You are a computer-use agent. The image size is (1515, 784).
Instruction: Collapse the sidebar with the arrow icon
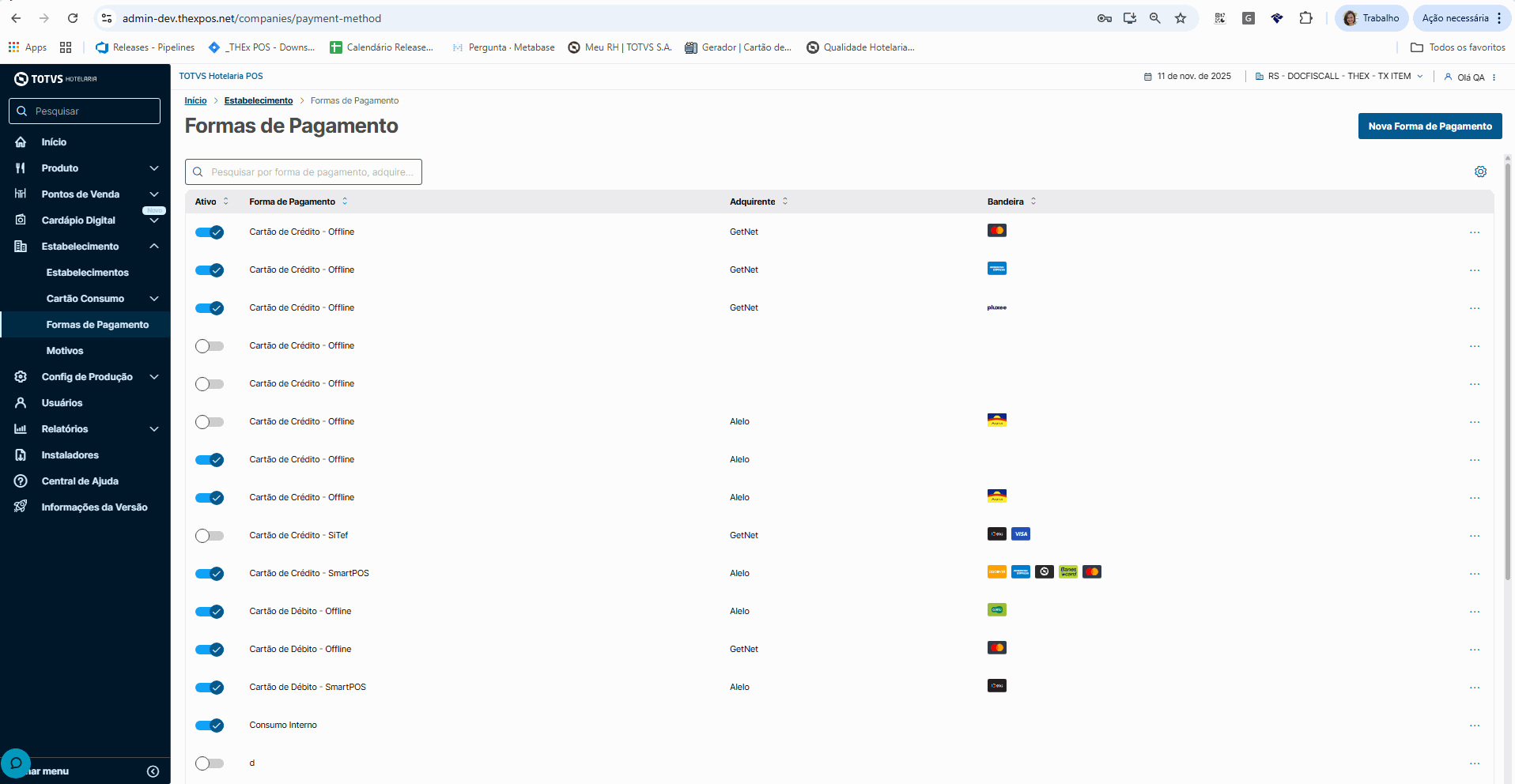(x=153, y=771)
